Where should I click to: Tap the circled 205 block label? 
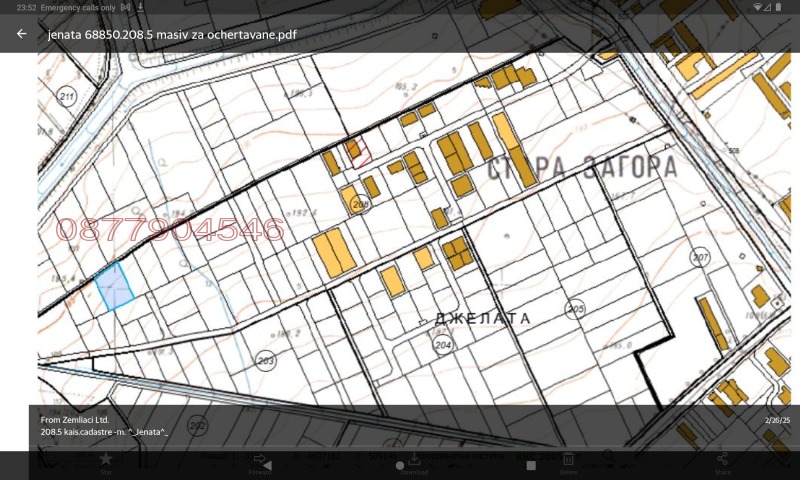pos(574,308)
